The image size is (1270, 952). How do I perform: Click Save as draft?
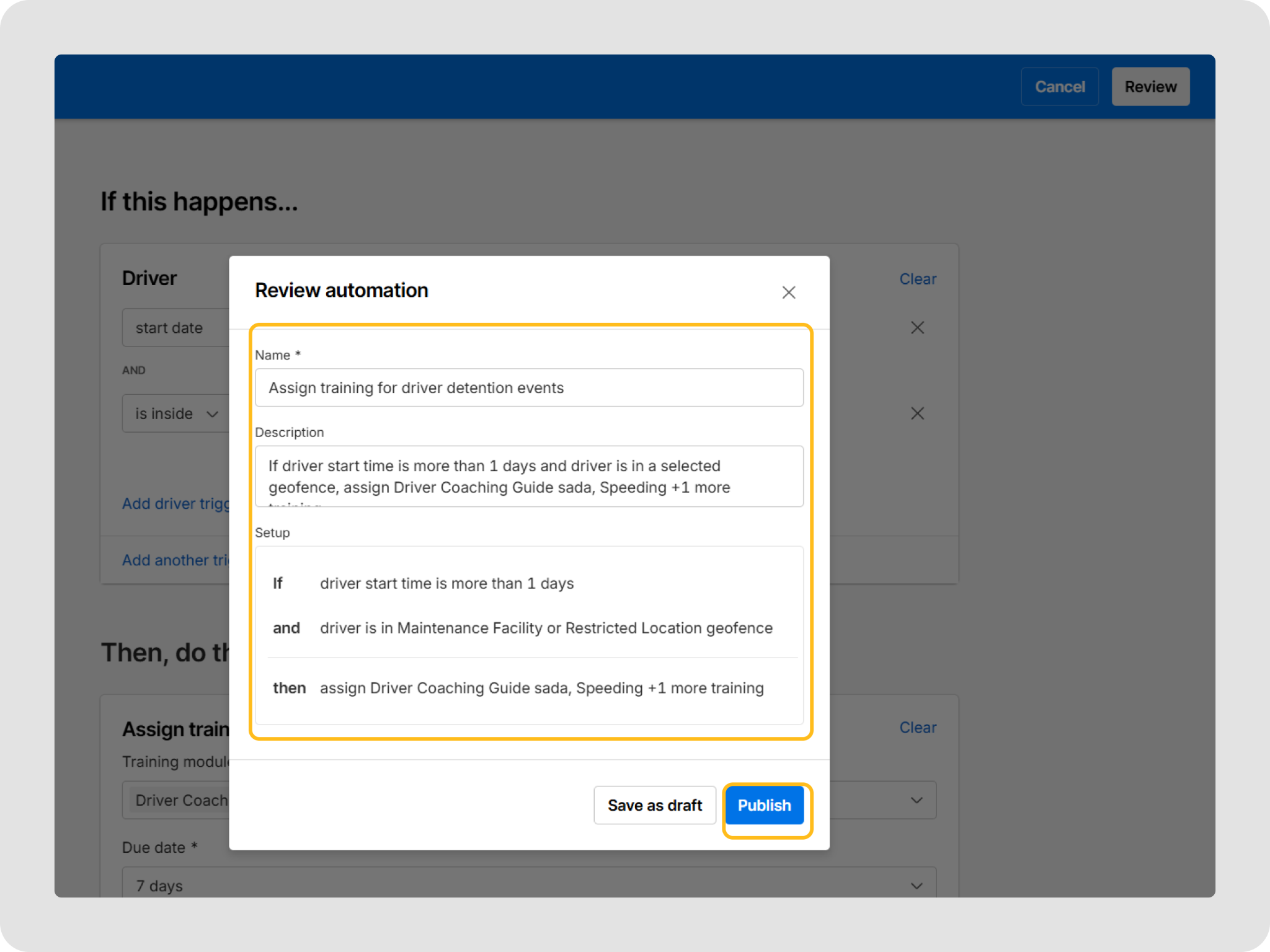click(x=654, y=805)
